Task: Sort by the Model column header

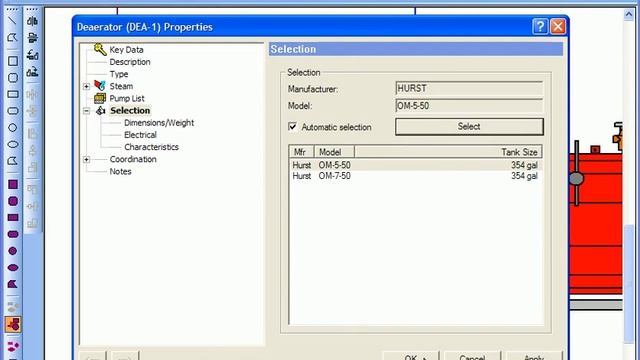Action: click(x=334, y=152)
